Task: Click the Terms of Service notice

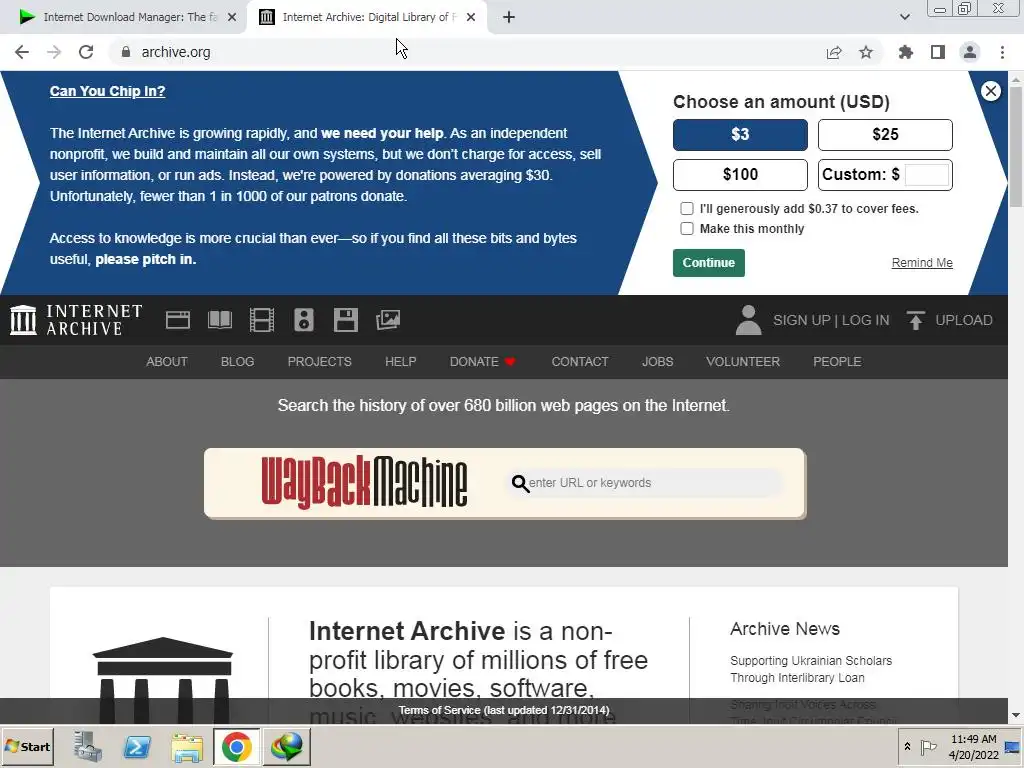Action: click(504, 711)
